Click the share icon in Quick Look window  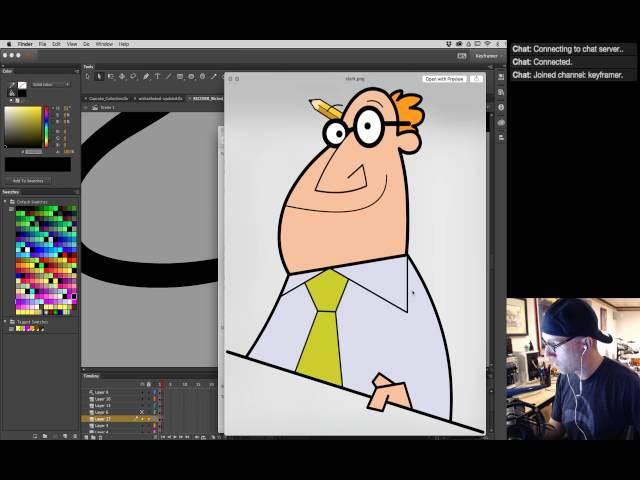click(476, 79)
